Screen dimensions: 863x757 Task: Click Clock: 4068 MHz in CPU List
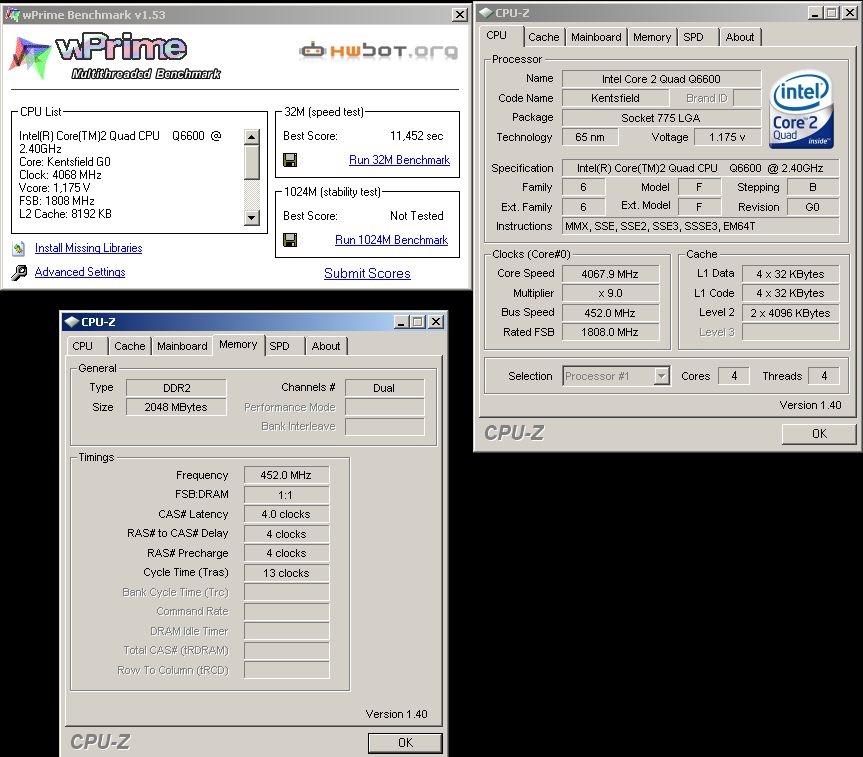point(61,175)
